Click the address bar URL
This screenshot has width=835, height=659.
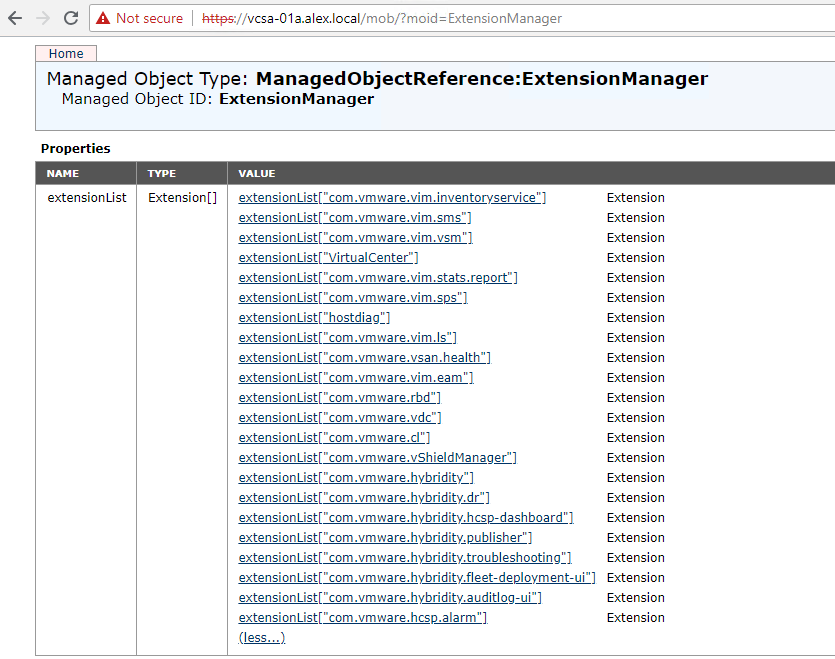[x=380, y=18]
